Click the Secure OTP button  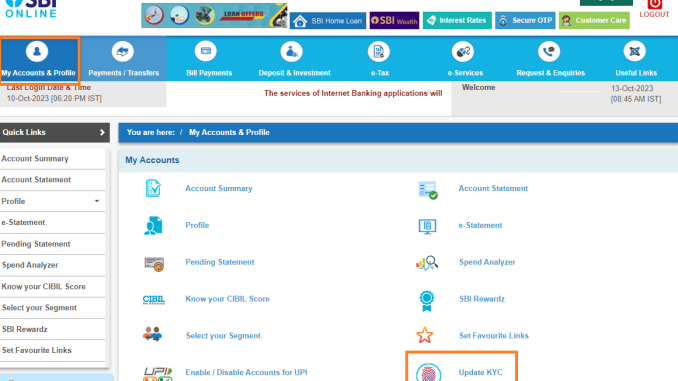point(525,20)
